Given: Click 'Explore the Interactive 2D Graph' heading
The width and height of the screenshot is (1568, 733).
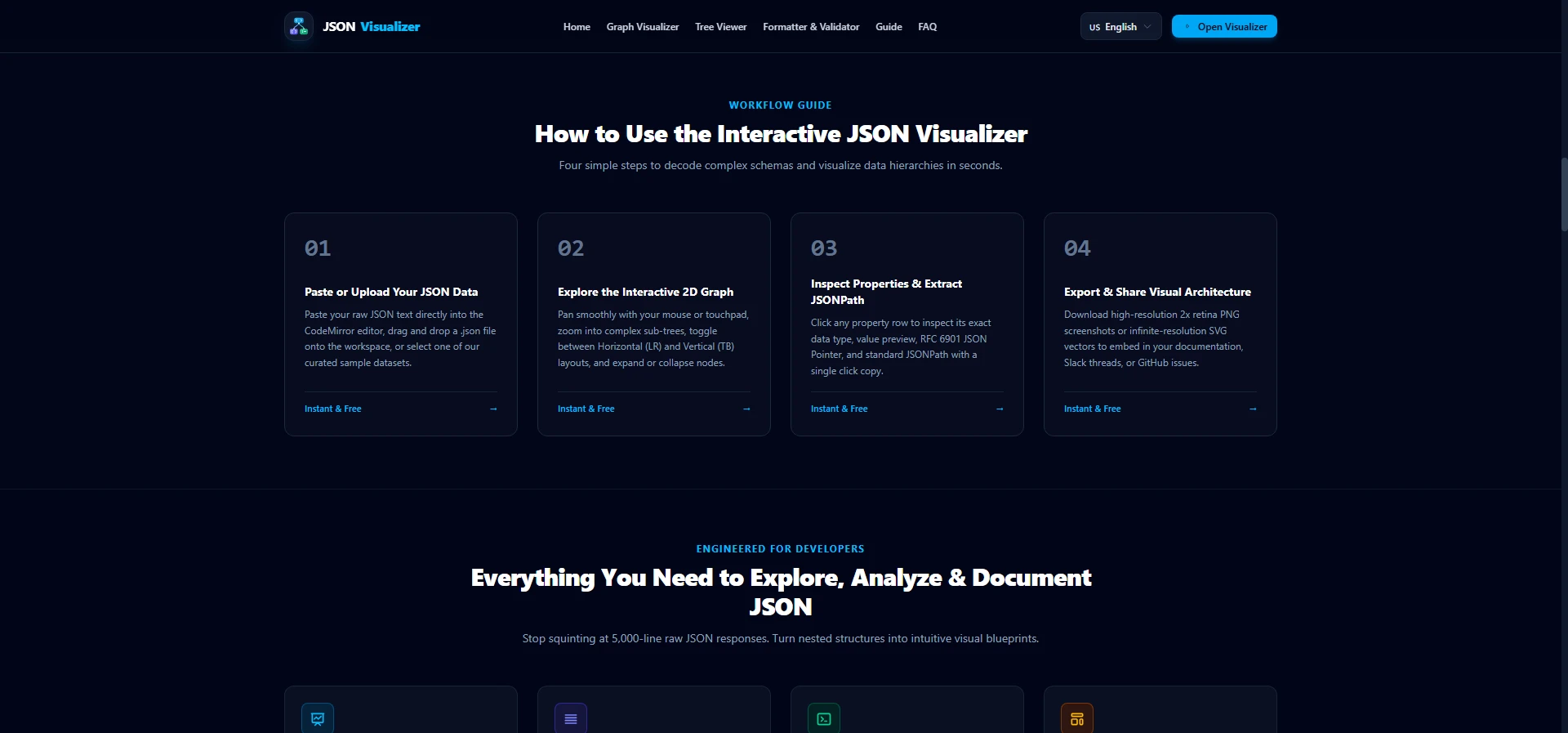Looking at the screenshot, I should pos(645,292).
